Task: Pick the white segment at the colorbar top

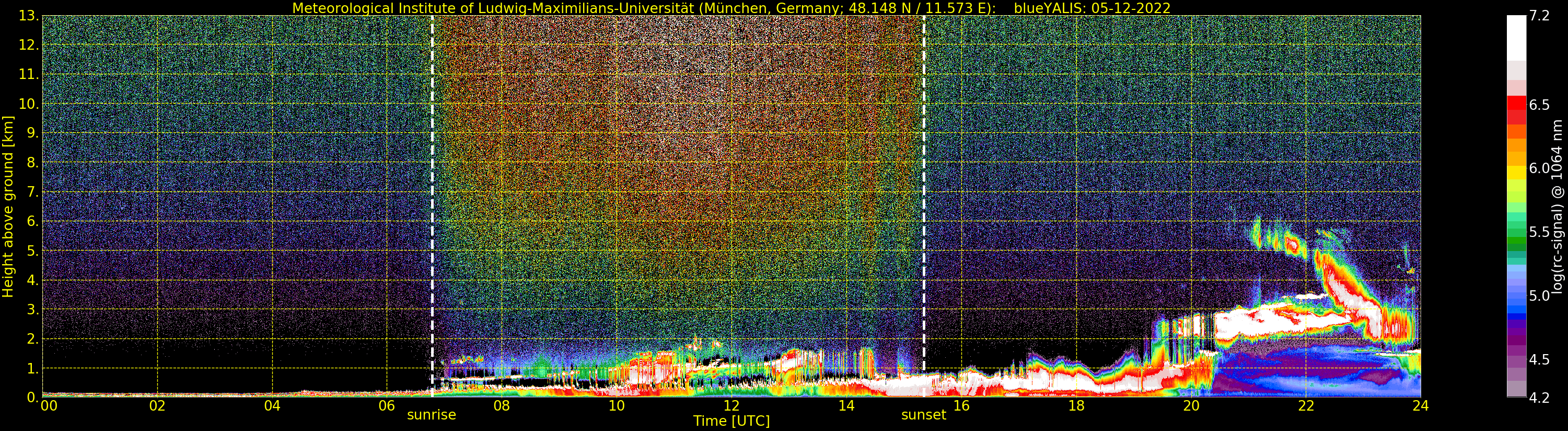Action: click(1516, 38)
